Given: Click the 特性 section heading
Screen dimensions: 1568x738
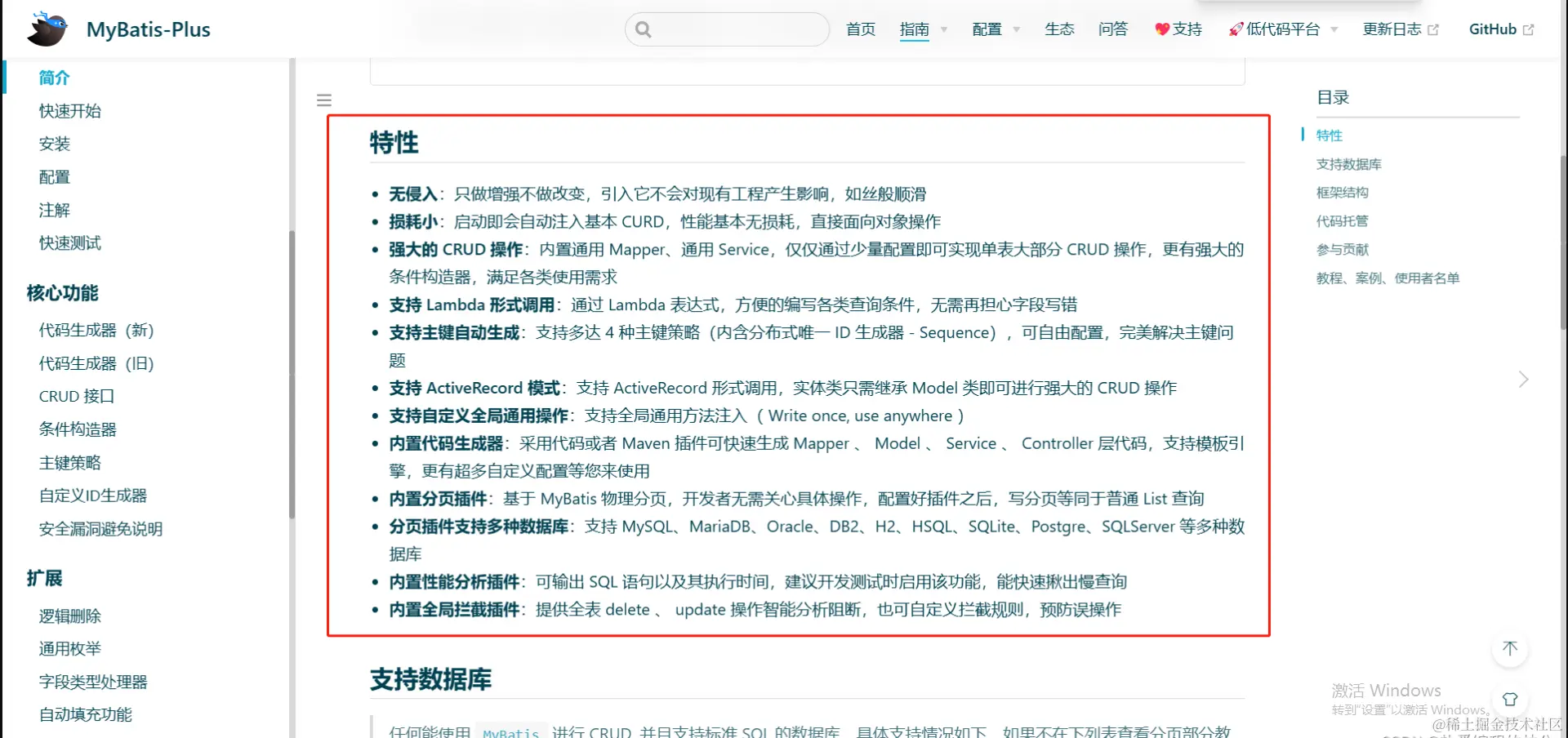Looking at the screenshot, I should click(x=394, y=143).
